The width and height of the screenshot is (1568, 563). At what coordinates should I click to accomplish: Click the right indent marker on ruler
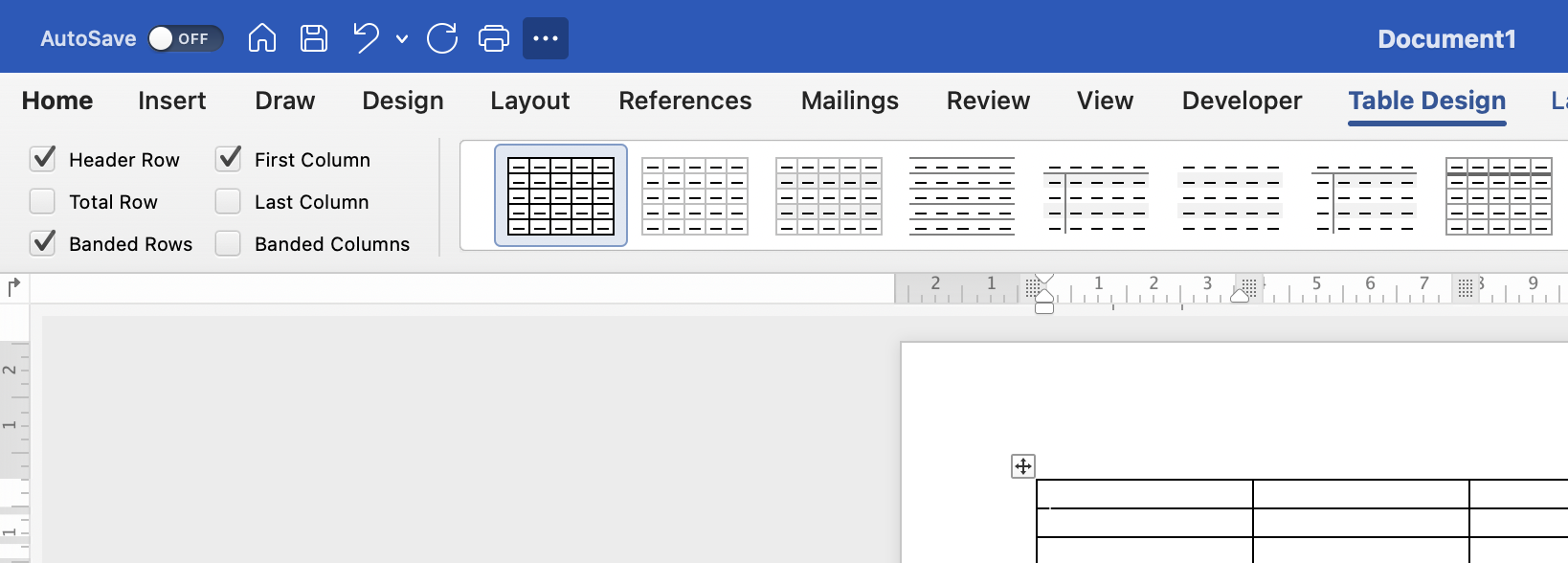coord(1240,297)
